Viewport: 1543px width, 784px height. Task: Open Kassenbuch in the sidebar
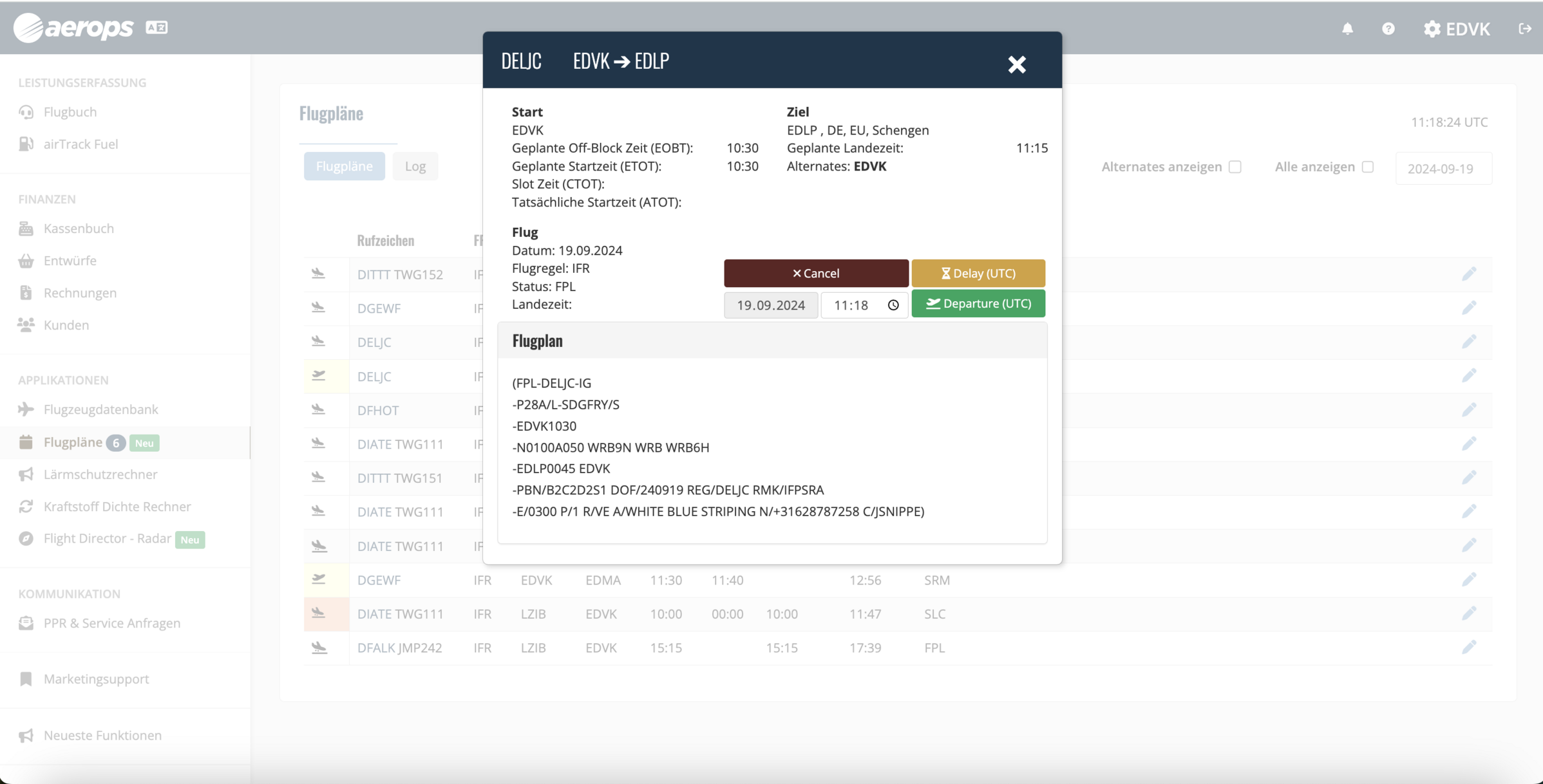pyautogui.click(x=79, y=229)
